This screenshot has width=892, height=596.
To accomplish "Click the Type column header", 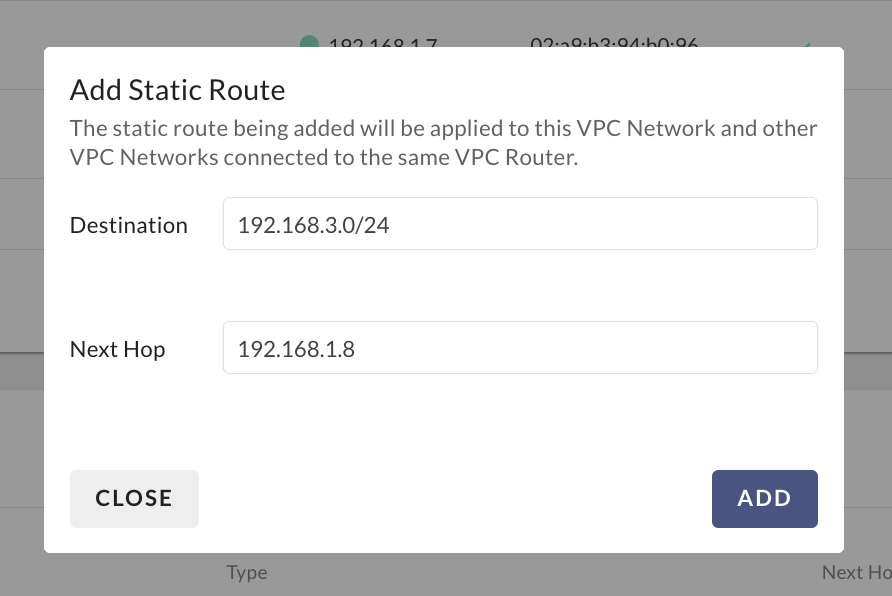I will (246, 572).
